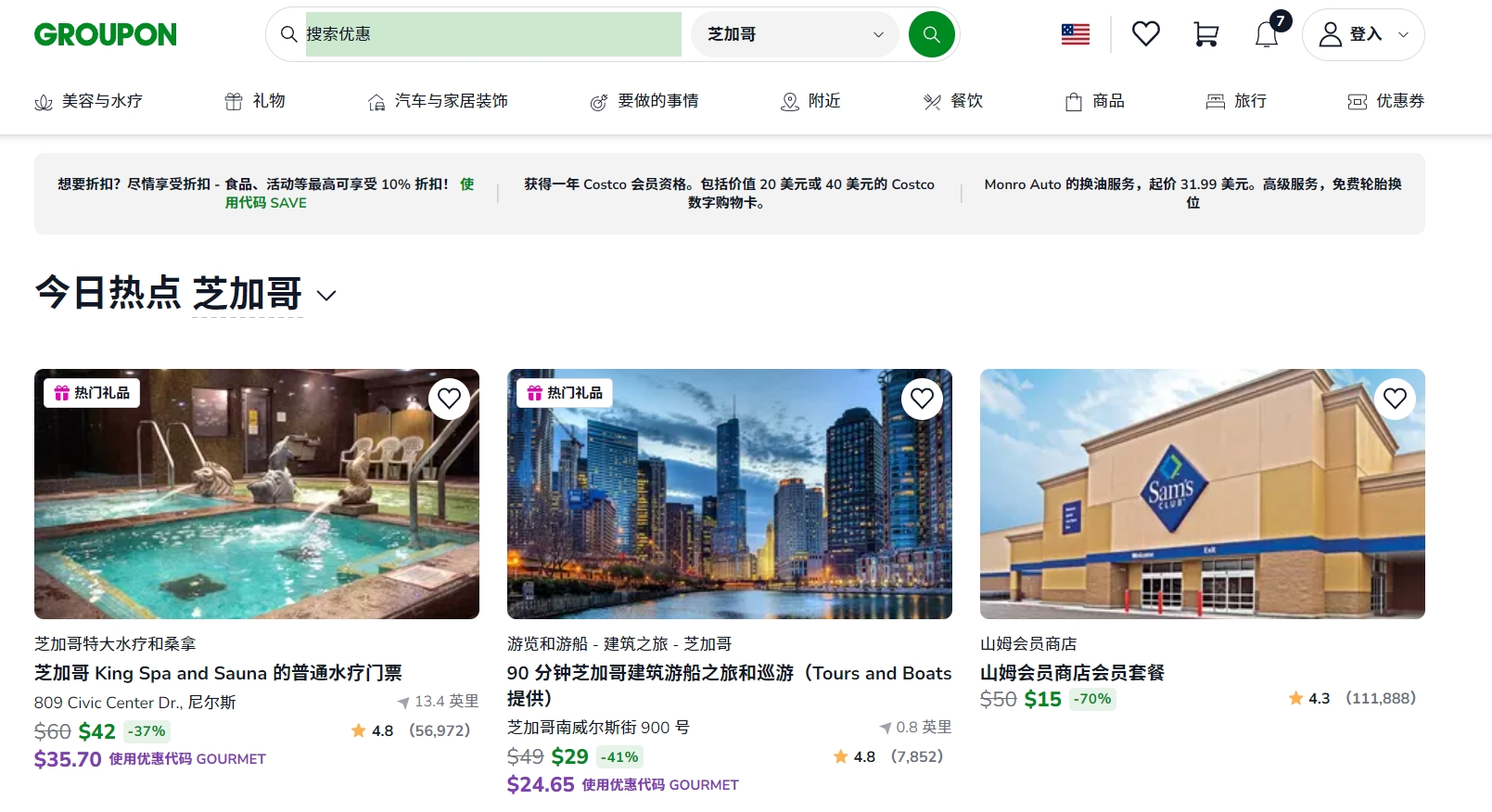Click the 热门礼品 badge on skyline card
Viewport: 1492px width, 812px height.
click(565, 393)
